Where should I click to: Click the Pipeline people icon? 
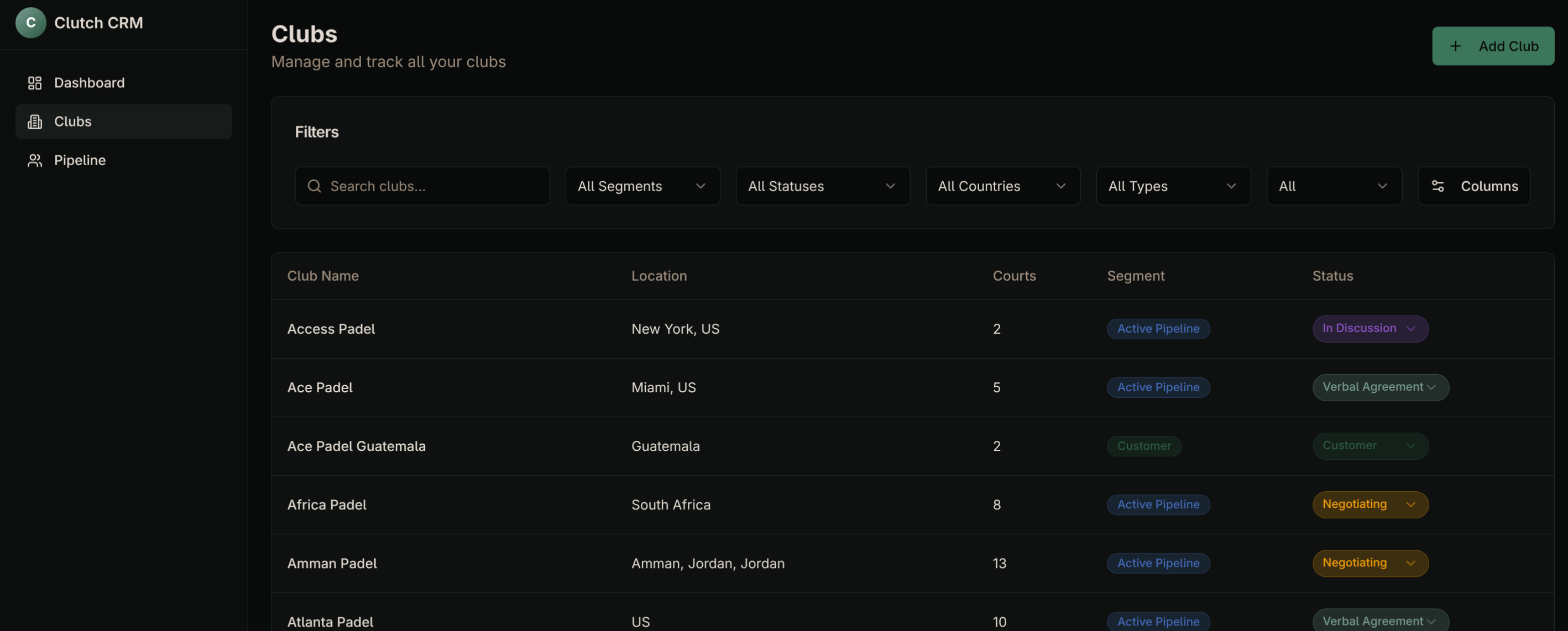pyautogui.click(x=35, y=160)
